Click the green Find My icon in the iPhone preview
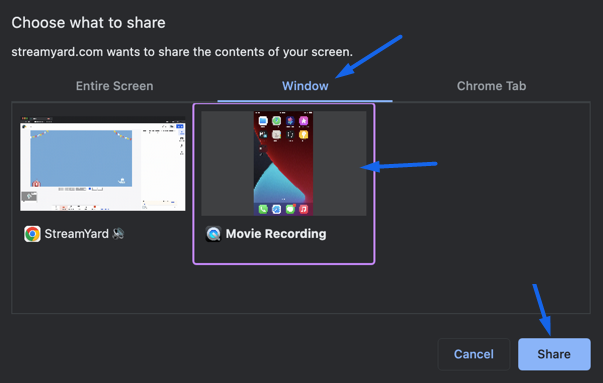 [x=277, y=121]
